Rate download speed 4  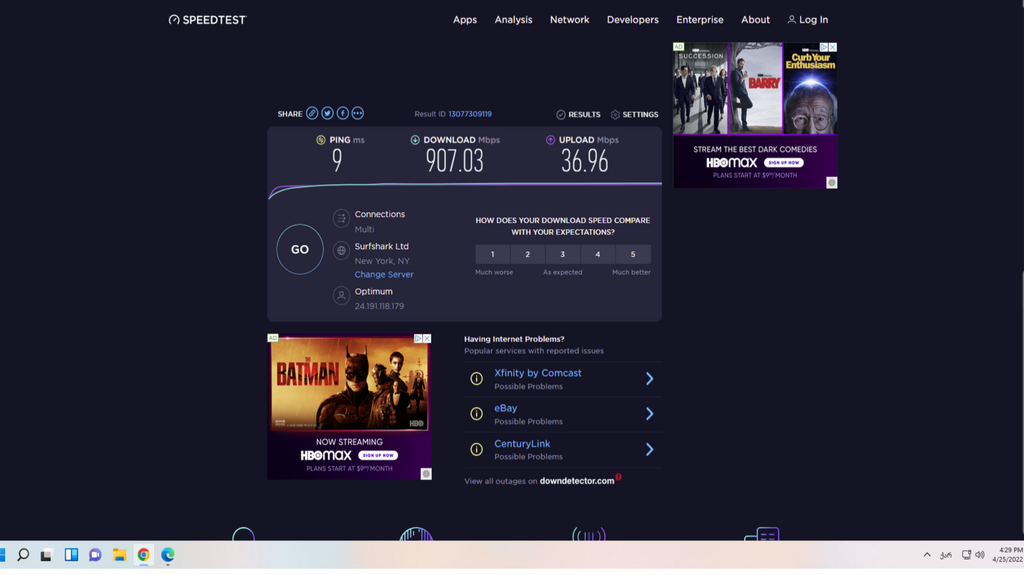[x=598, y=254]
